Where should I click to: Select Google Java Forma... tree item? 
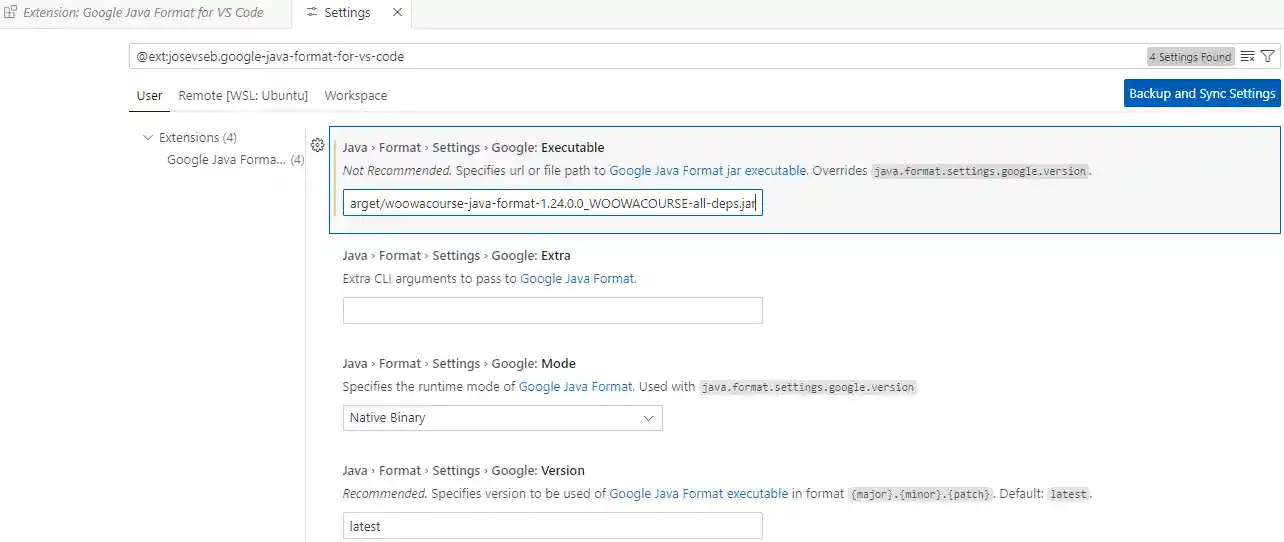235,159
